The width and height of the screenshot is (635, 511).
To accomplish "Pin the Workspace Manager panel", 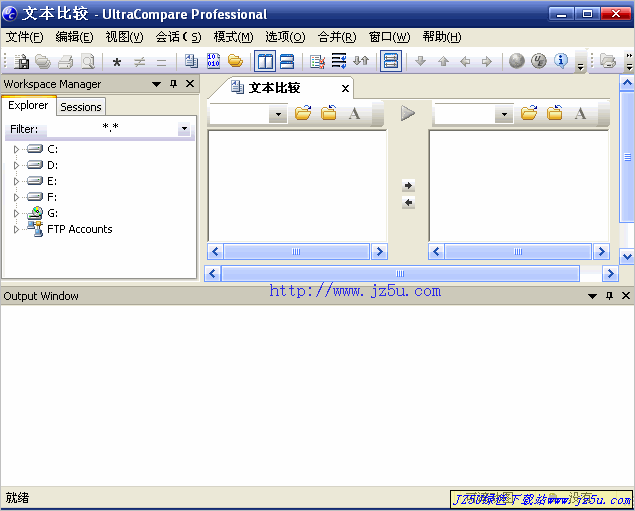I will point(173,84).
